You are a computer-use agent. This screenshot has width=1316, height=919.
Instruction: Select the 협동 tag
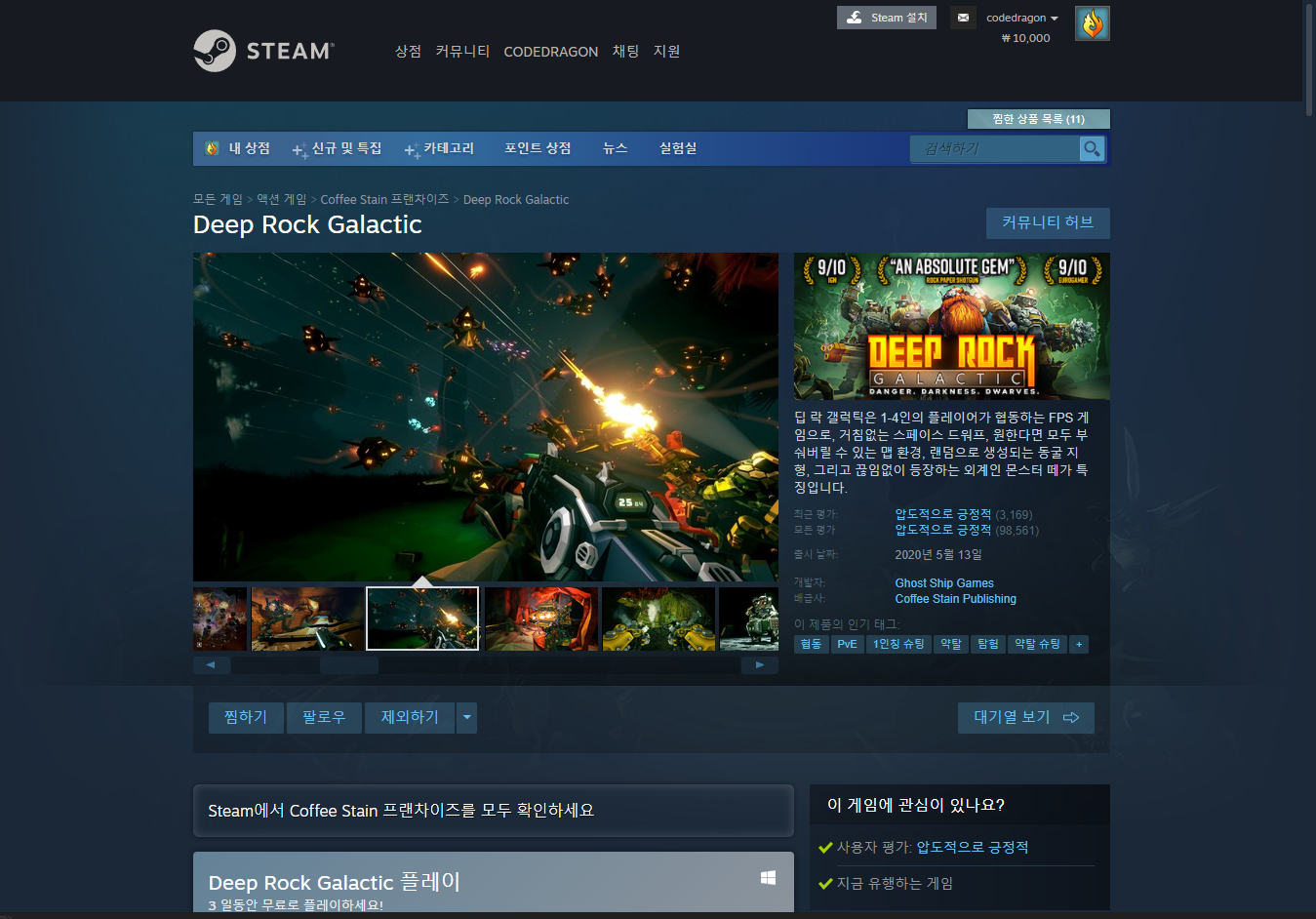point(811,644)
